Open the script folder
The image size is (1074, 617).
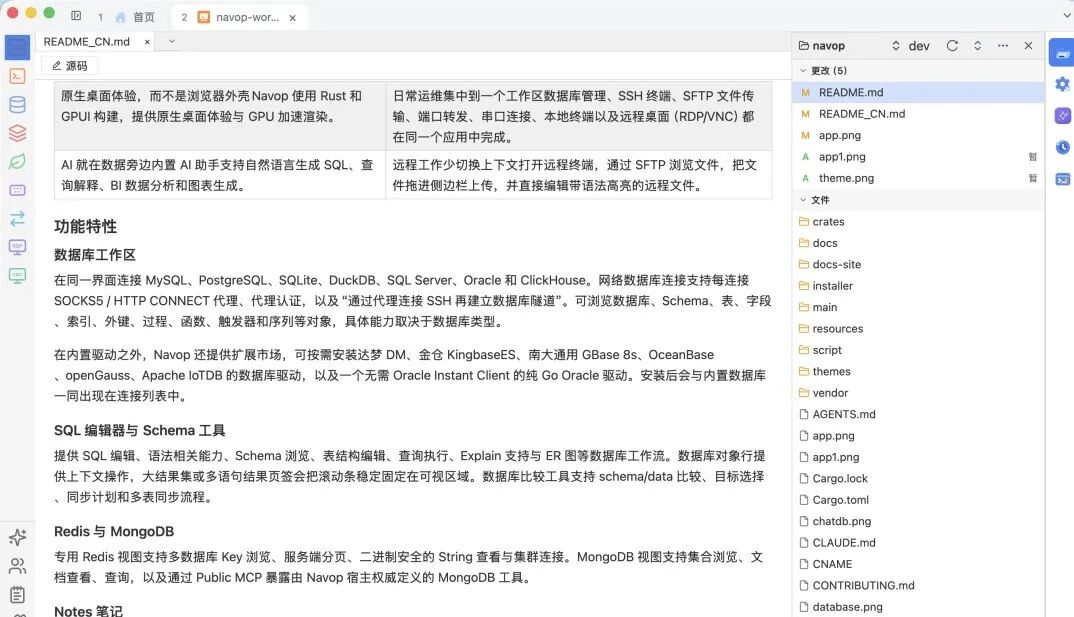click(x=918, y=350)
